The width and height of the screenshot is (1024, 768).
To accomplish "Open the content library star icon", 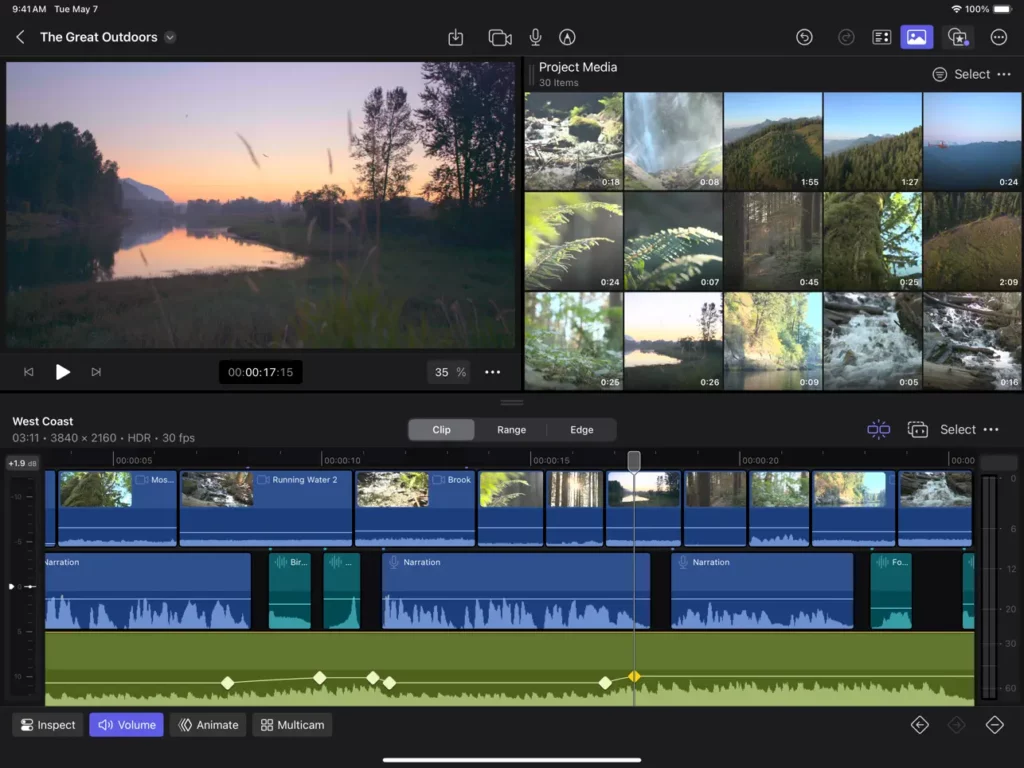I will click(958, 37).
